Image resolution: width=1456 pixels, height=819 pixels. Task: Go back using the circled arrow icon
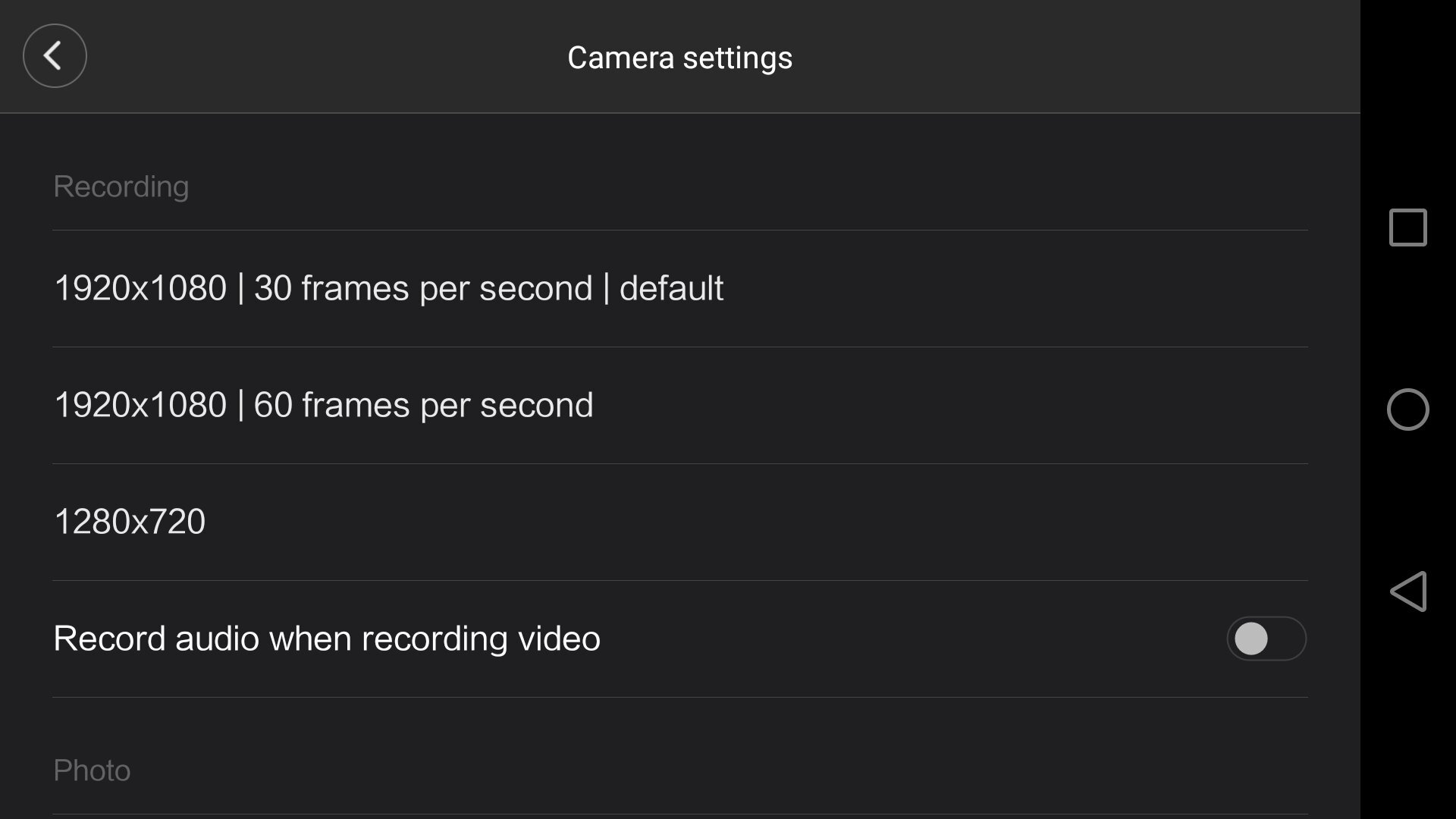click(x=55, y=56)
